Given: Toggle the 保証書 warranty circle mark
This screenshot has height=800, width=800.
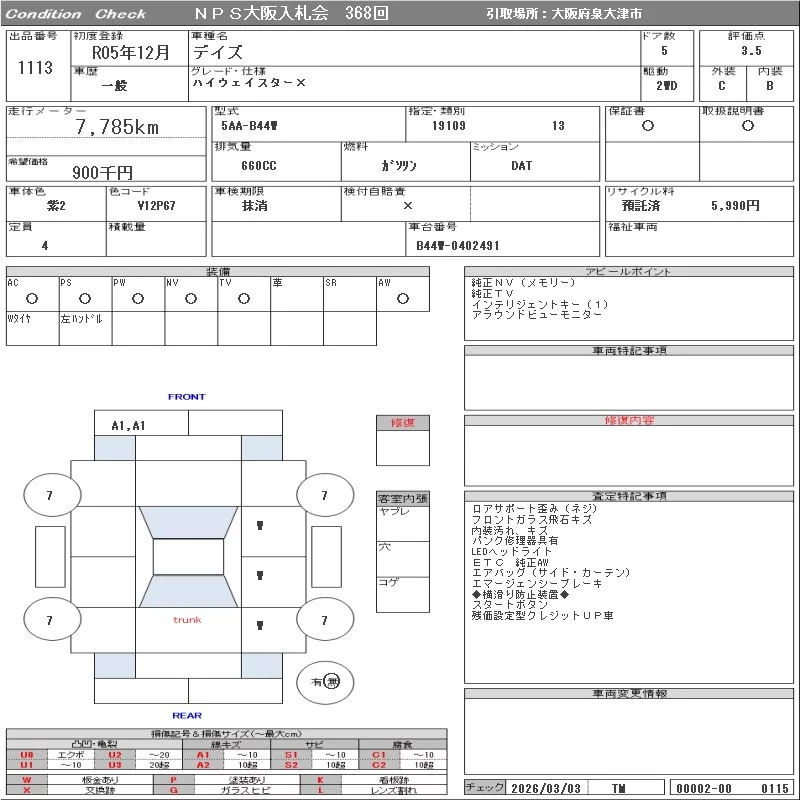Looking at the screenshot, I should coord(648,126).
